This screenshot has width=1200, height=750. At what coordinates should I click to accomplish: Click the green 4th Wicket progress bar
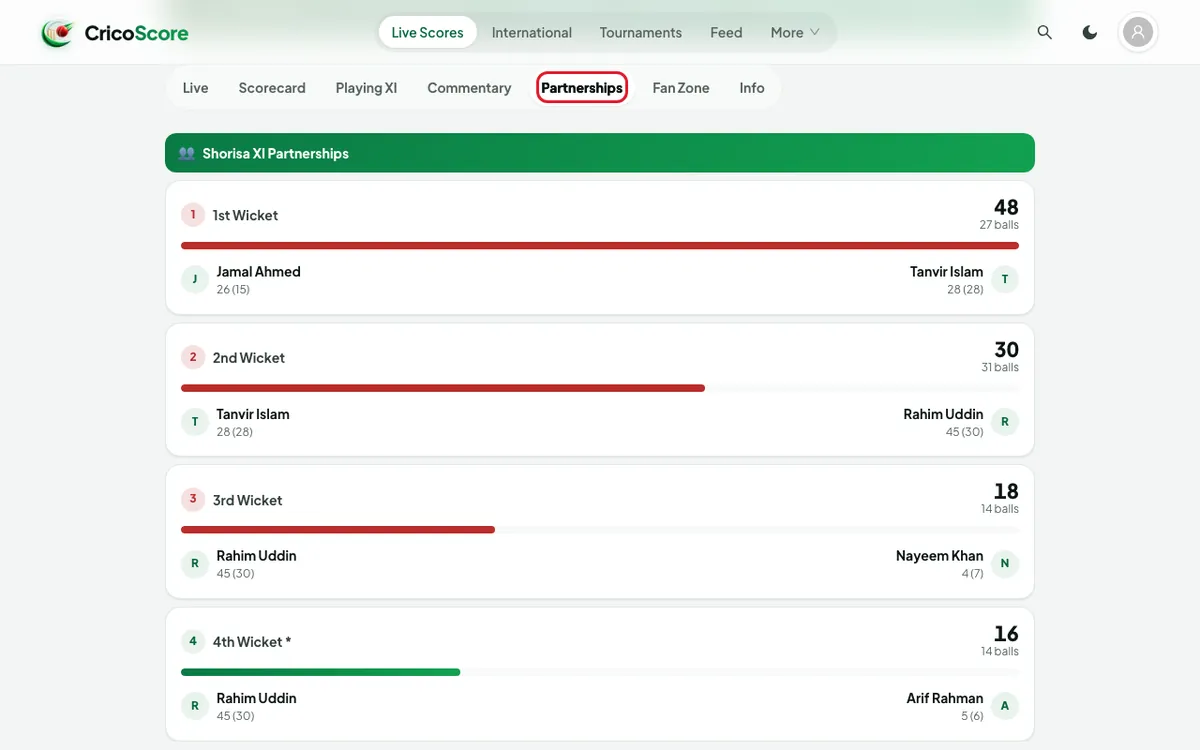tap(321, 672)
